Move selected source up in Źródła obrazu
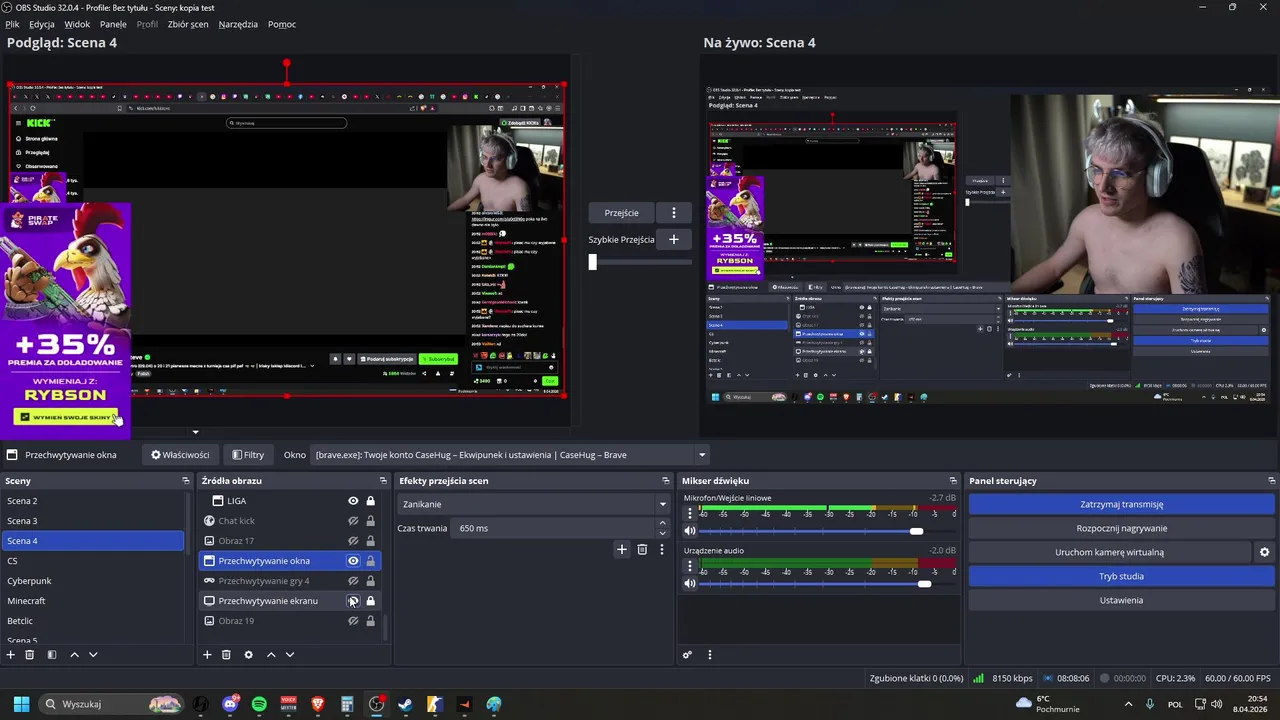Viewport: 1280px width, 720px height. pyautogui.click(x=271, y=655)
